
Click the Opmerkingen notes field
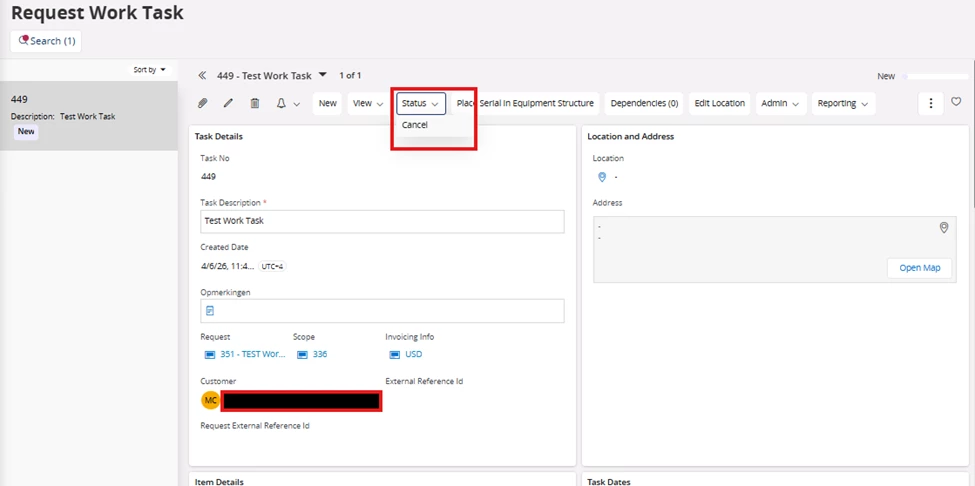pos(382,311)
